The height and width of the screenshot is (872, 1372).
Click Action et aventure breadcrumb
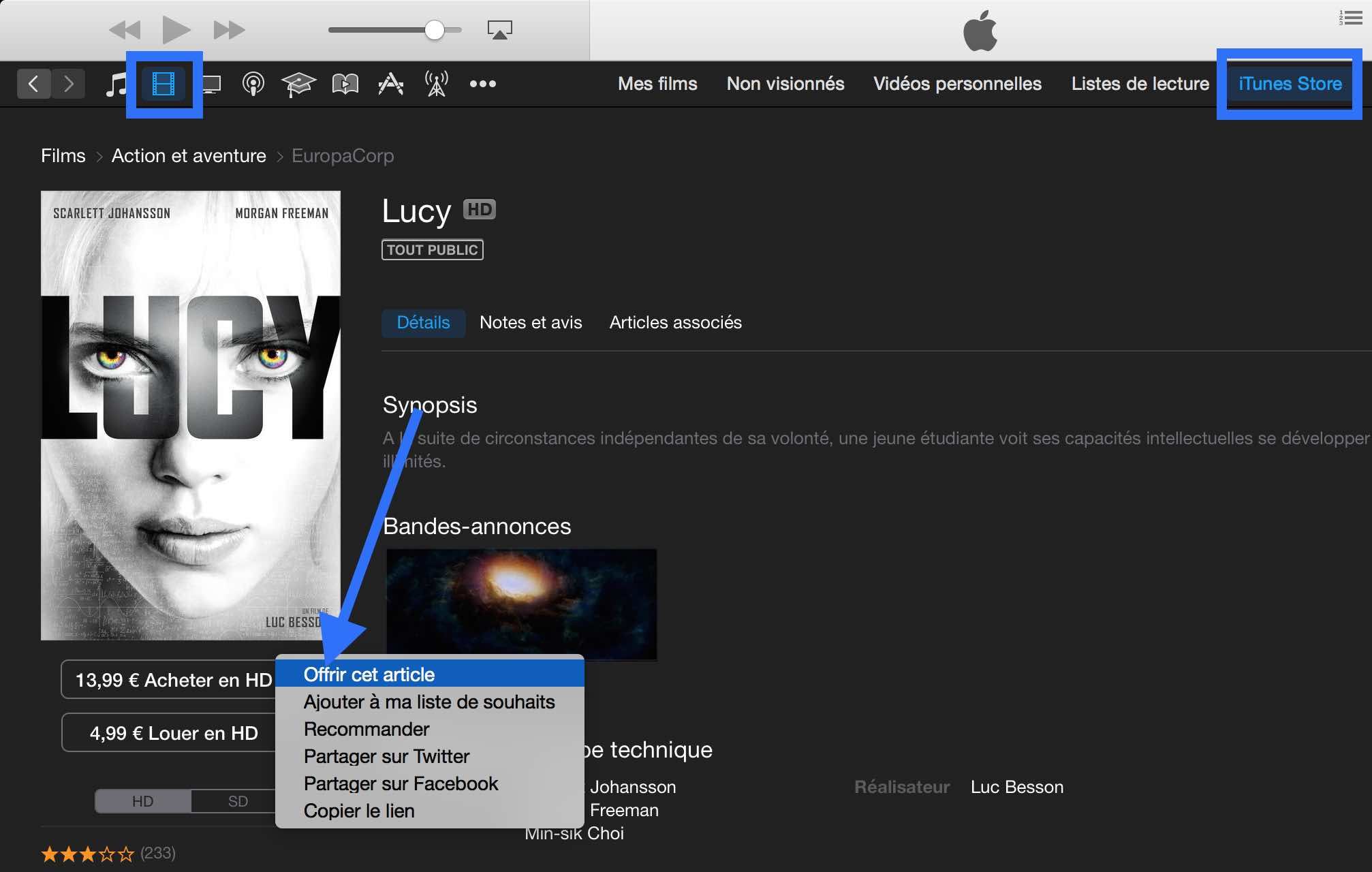pyautogui.click(x=189, y=156)
